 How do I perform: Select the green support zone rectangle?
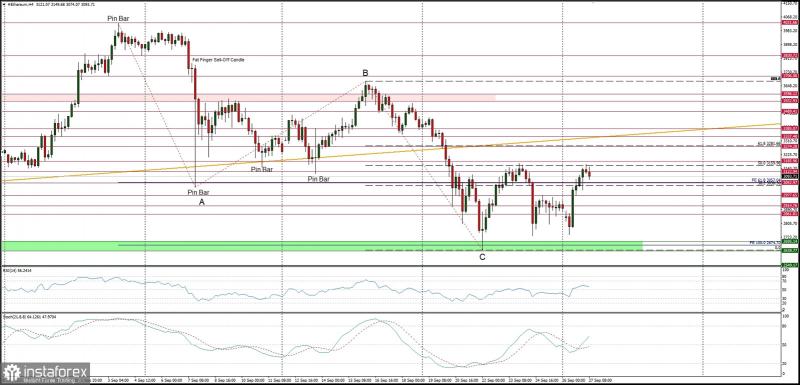tap(321, 246)
